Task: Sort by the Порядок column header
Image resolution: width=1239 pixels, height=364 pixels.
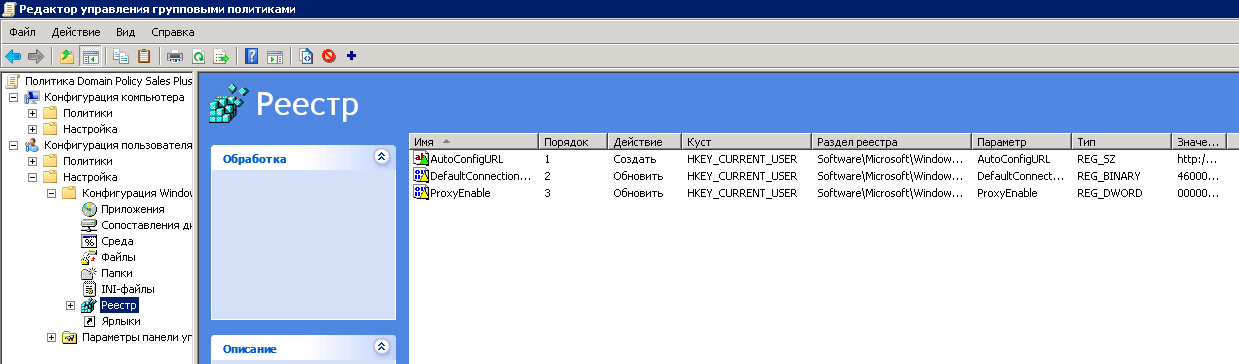Action: click(x=573, y=141)
